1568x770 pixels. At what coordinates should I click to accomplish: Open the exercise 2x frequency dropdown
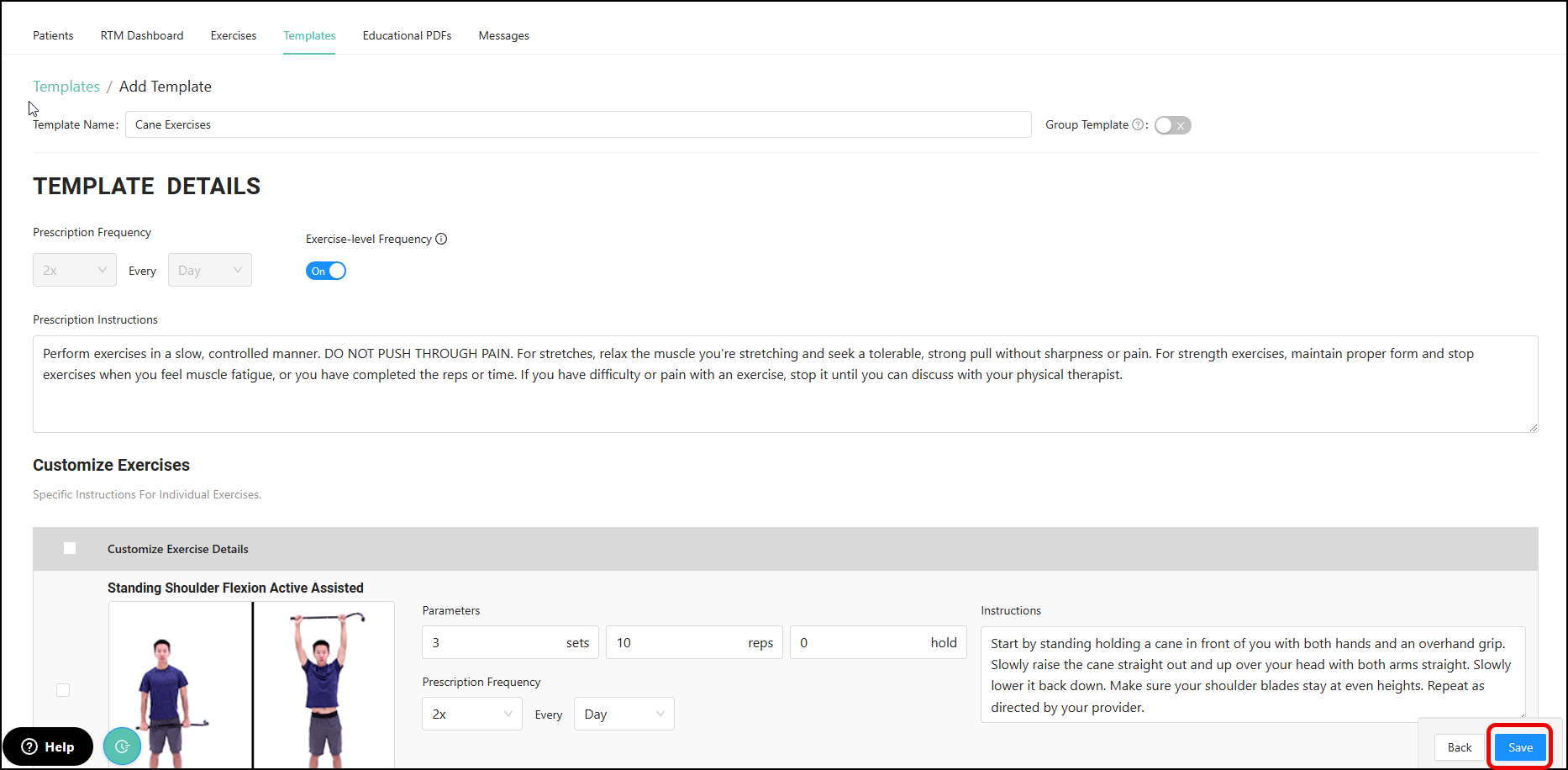pos(471,714)
